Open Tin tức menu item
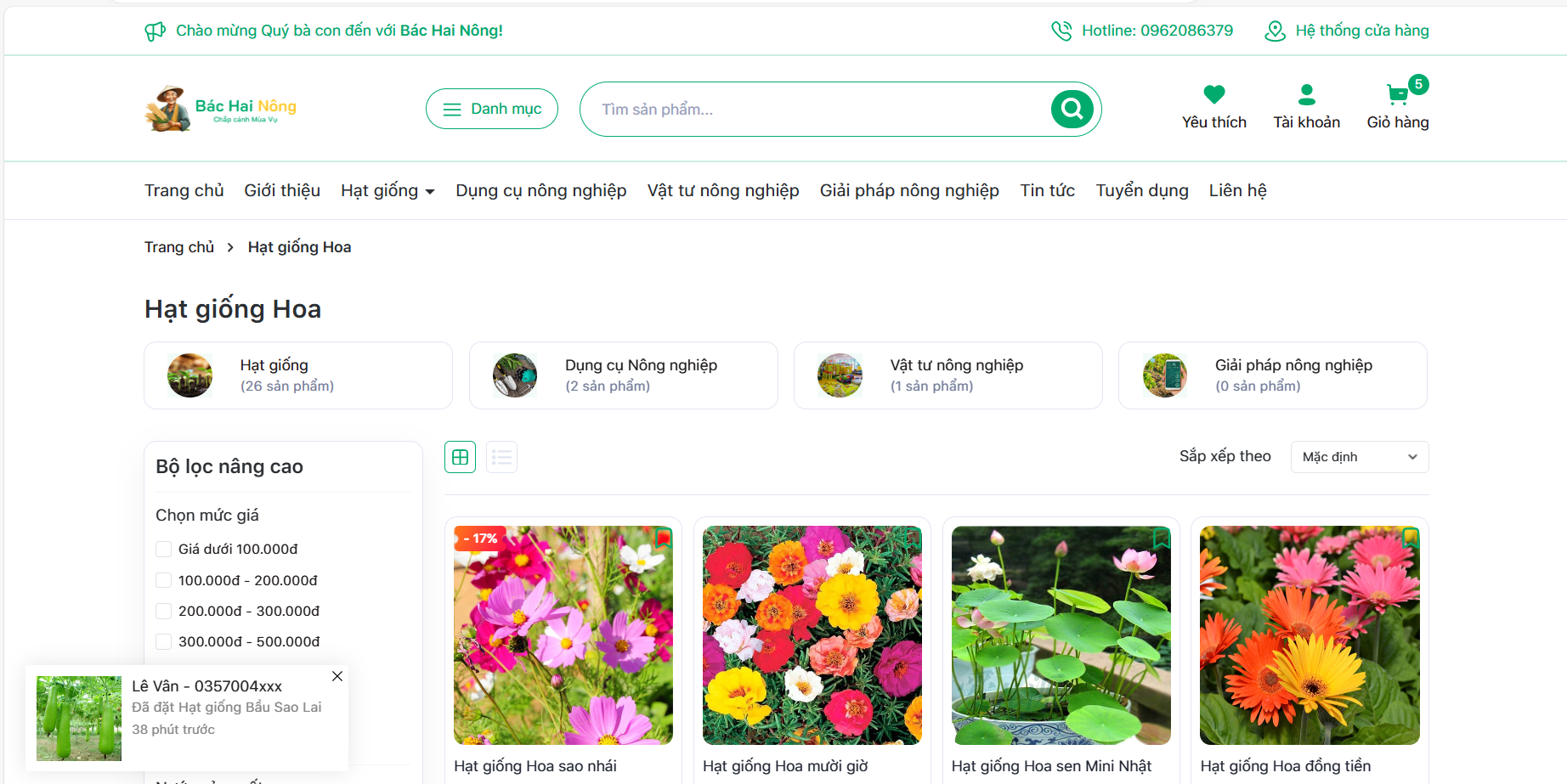The height and width of the screenshot is (784, 1567). click(1048, 190)
